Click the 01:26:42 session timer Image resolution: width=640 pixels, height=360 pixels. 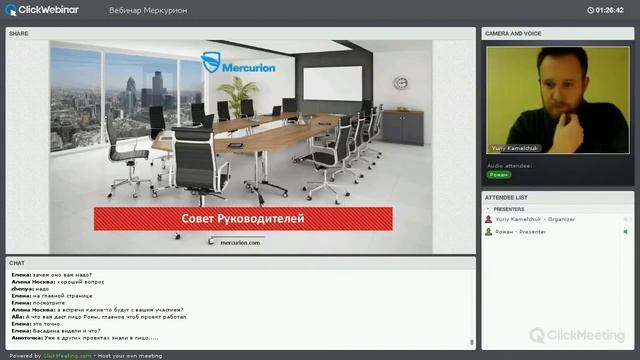[609, 10]
